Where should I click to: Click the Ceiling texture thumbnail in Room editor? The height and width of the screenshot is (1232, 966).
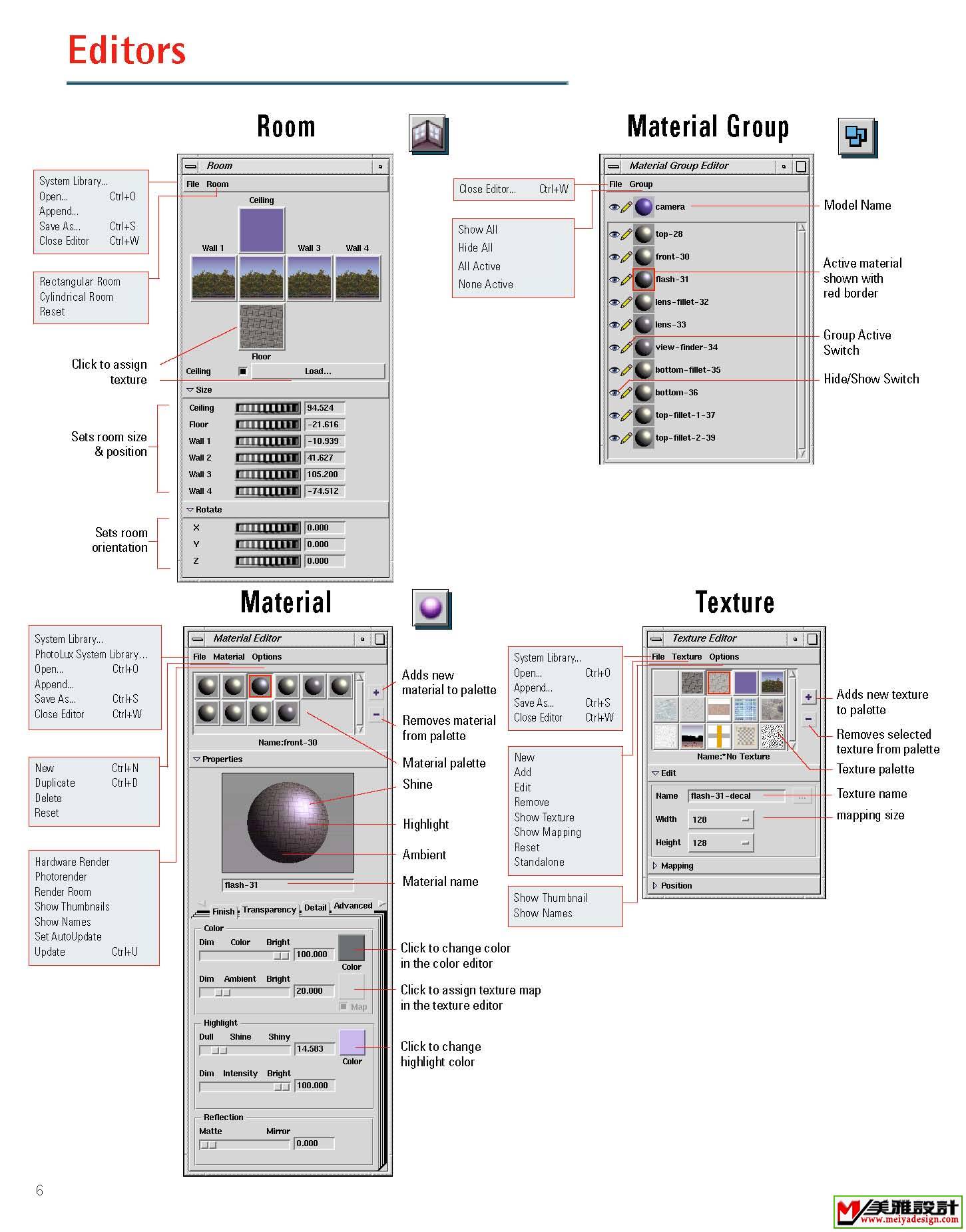[x=262, y=230]
